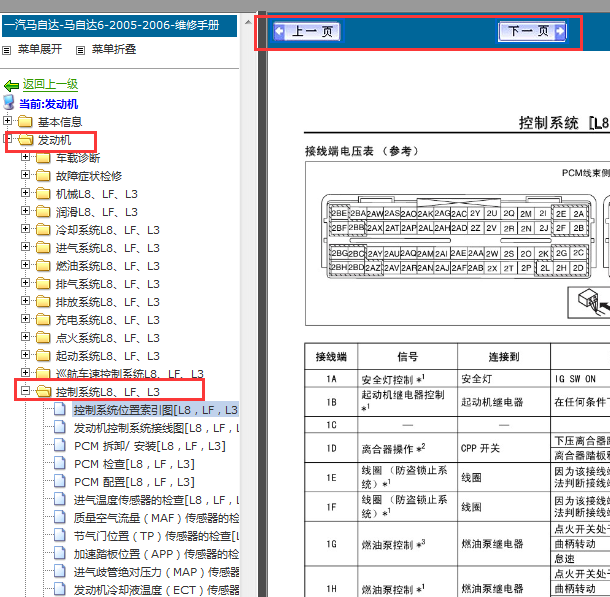Click the computer icon beside 当前:发动机
Viewport: 610px width, 597px height.
click(9, 103)
